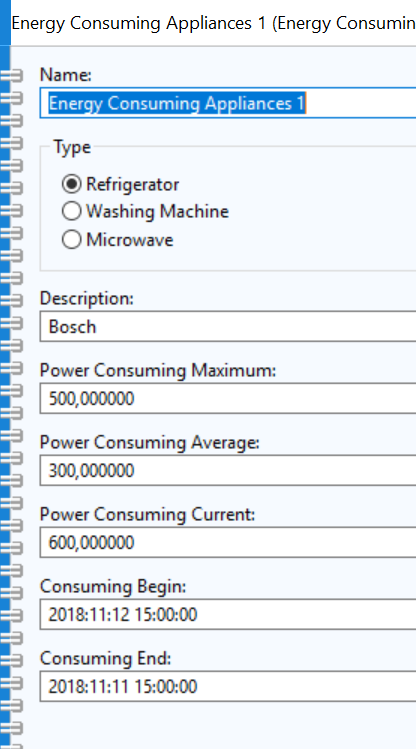Click the spiral notebook binding strip

(11, 397)
